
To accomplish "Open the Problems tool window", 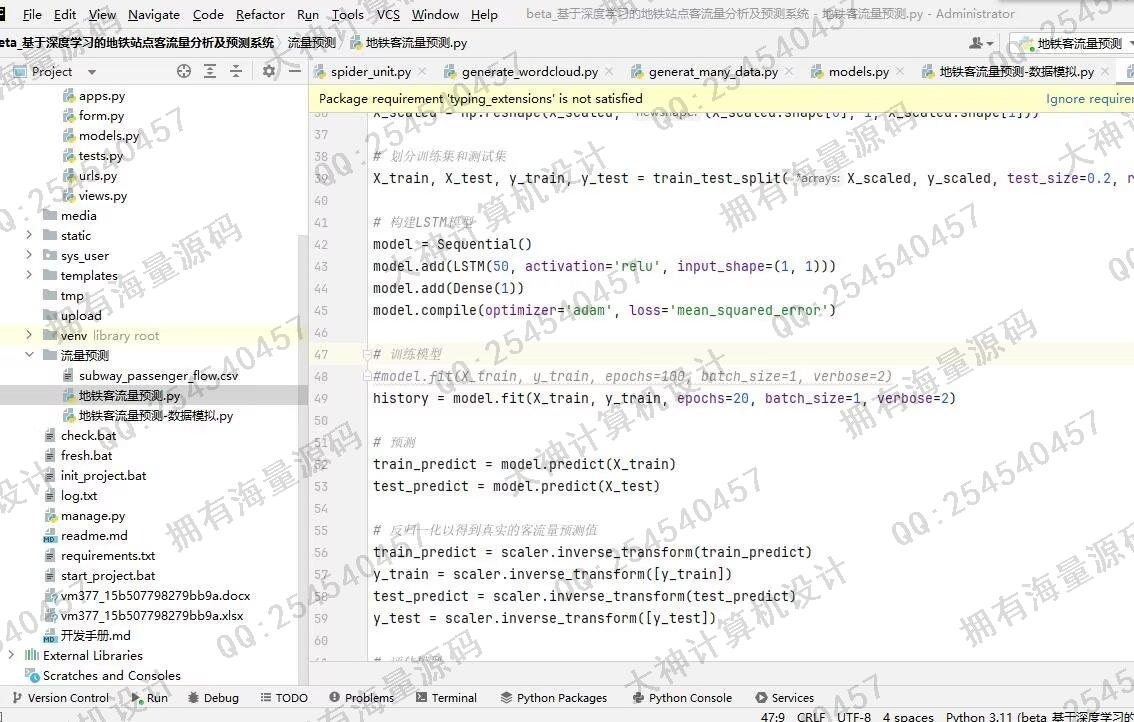I will click(x=362, y=697).
